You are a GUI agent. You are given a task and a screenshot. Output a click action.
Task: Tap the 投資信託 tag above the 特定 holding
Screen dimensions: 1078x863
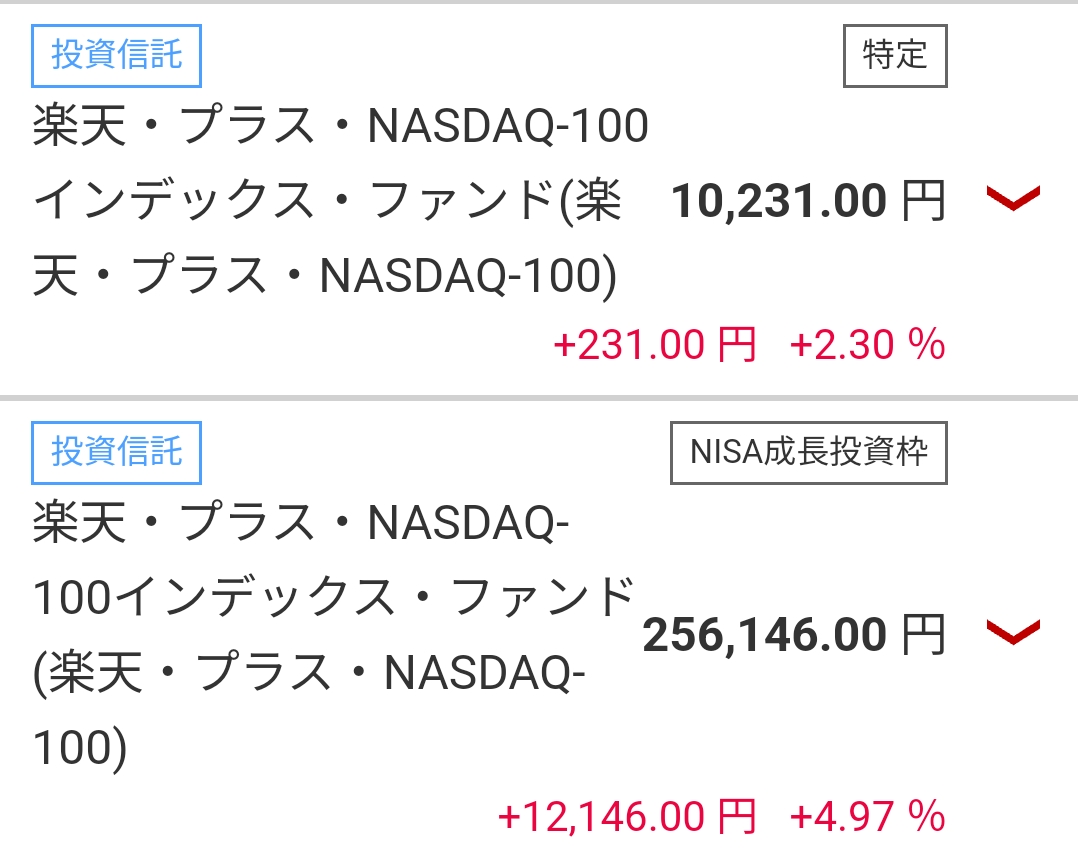tap(117, 55)
